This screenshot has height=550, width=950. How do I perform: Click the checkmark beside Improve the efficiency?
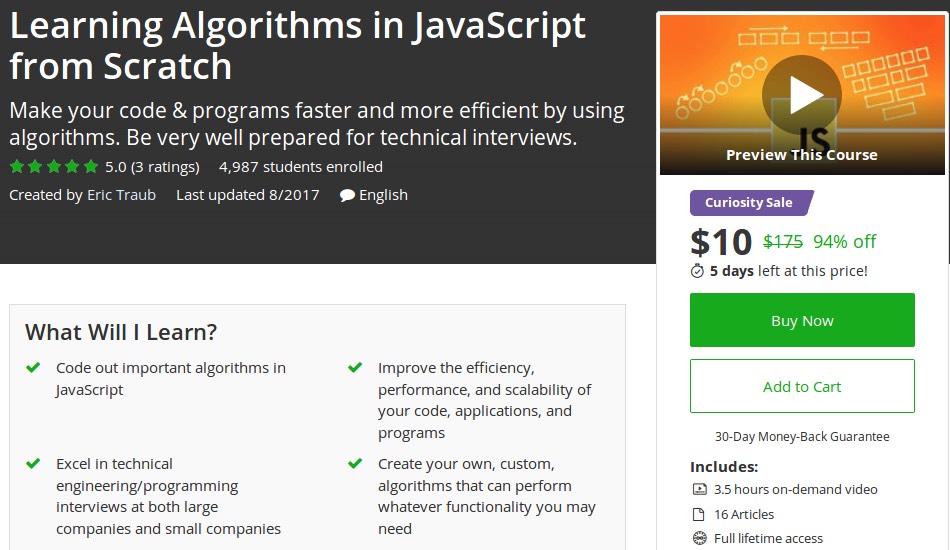[355, 368]
